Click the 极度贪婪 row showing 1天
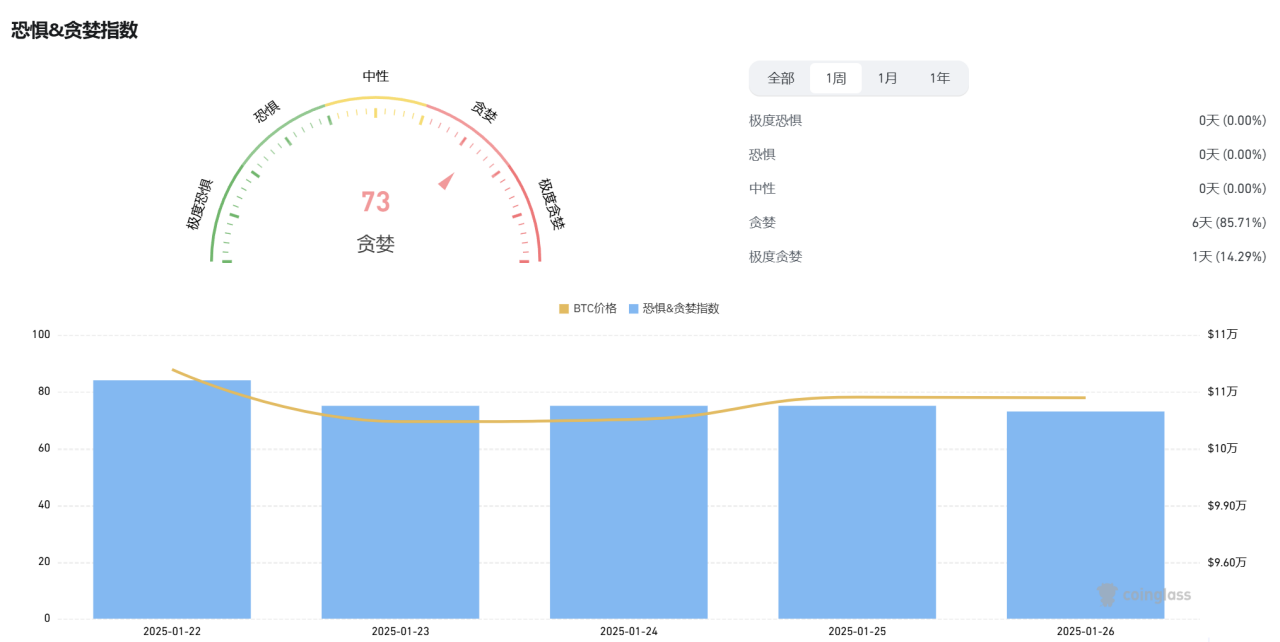1280x642 pixels. click(x=1007, y=256)
